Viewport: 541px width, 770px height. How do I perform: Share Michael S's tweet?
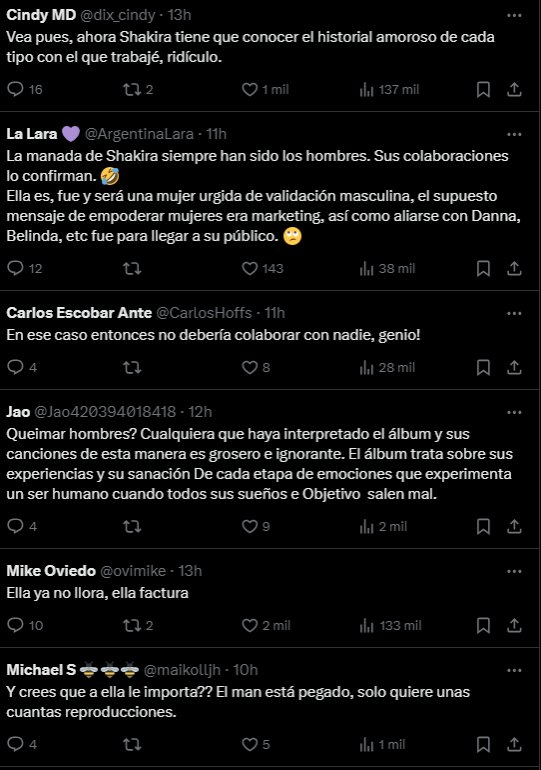[514, 744]
